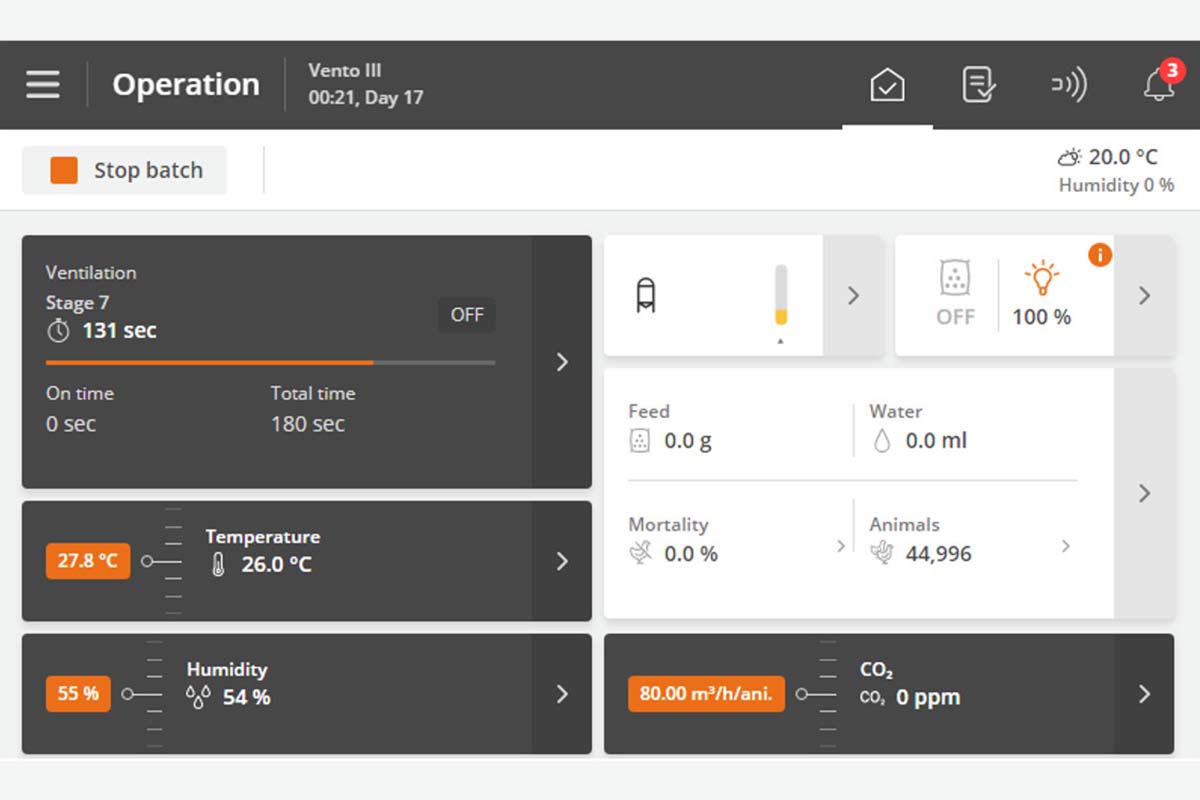Open the hamburger menu
Screen dimensions: 1200x800
coord(43,85)
